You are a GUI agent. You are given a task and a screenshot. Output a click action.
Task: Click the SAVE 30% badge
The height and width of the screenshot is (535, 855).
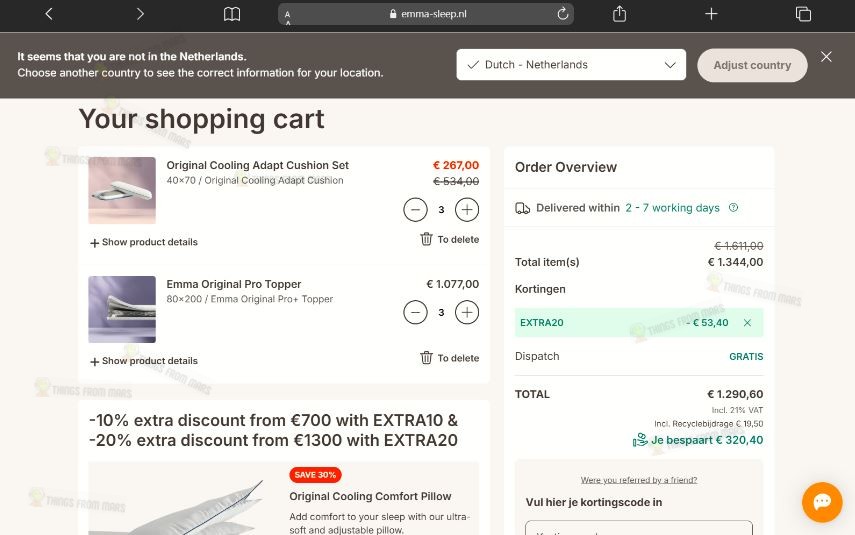(315, 475)
